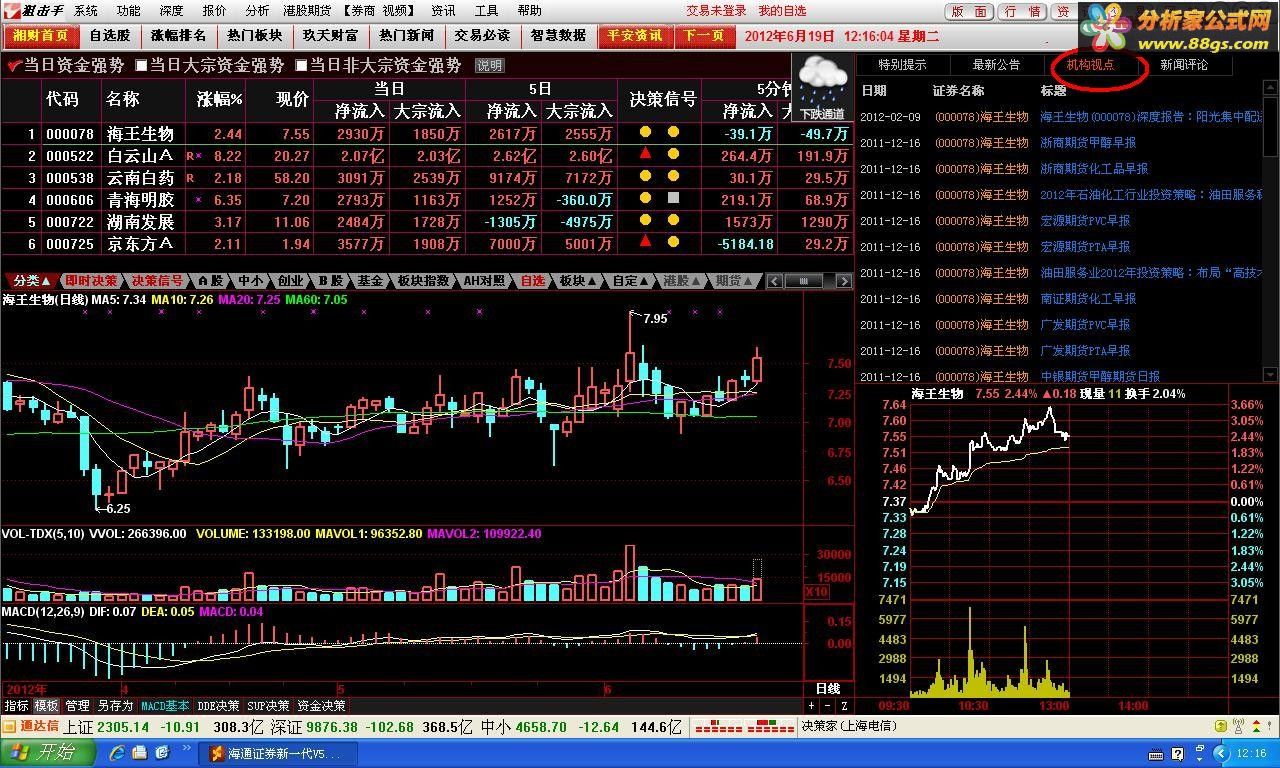
Task: Click the + zoom-in chart button
Action: [x=811, y=706]
